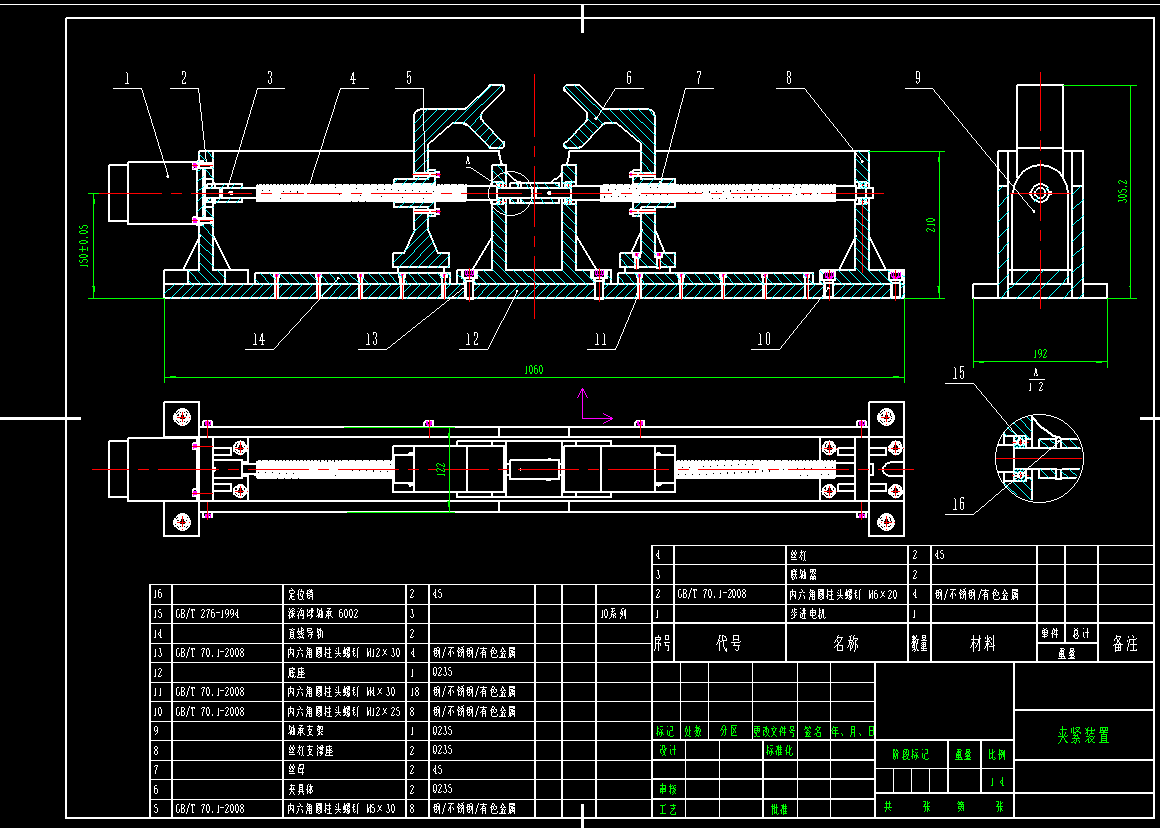This screenshot has height=828, width=1160.
Task: Select the 10系列 remark cell
Action: [x=624, y=613]
